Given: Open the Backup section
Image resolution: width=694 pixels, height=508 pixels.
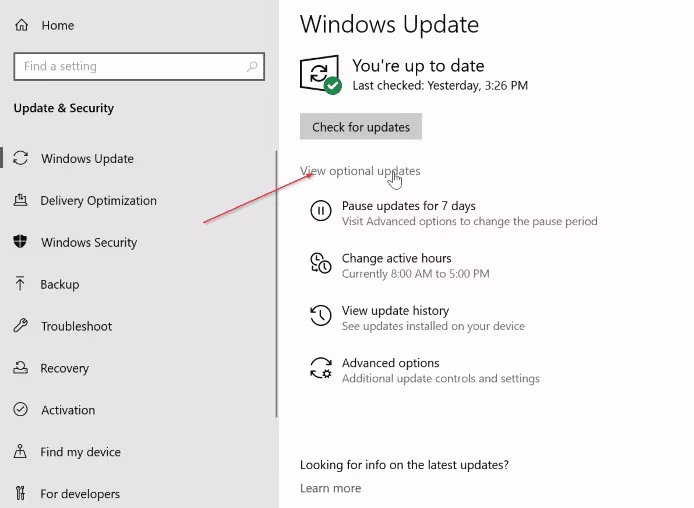Looking at the screenshot, I should point(60,284).
